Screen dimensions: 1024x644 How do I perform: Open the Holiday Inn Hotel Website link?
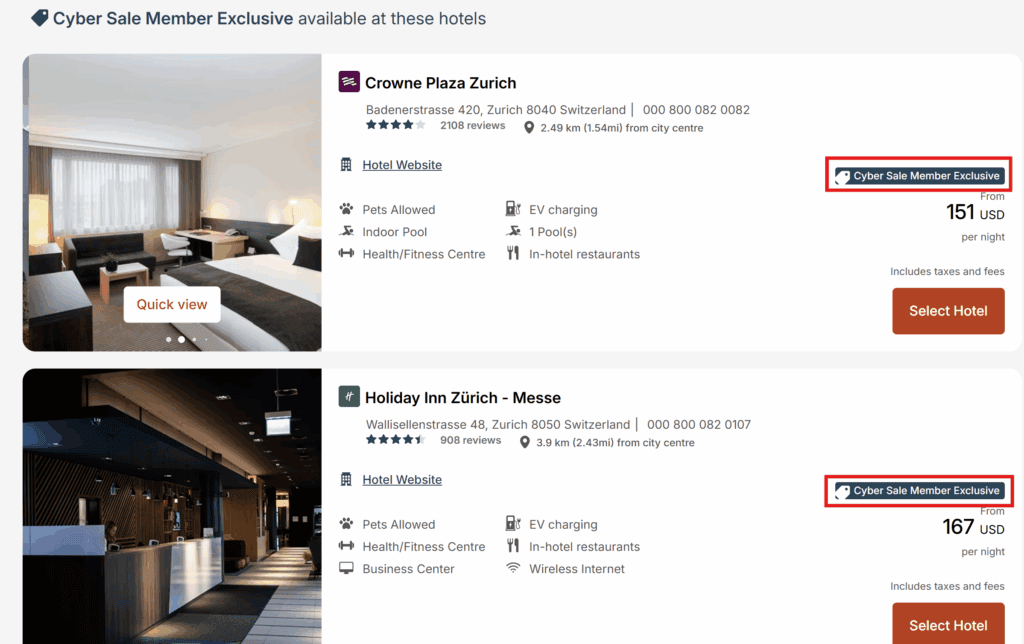(x=402, y=479)
